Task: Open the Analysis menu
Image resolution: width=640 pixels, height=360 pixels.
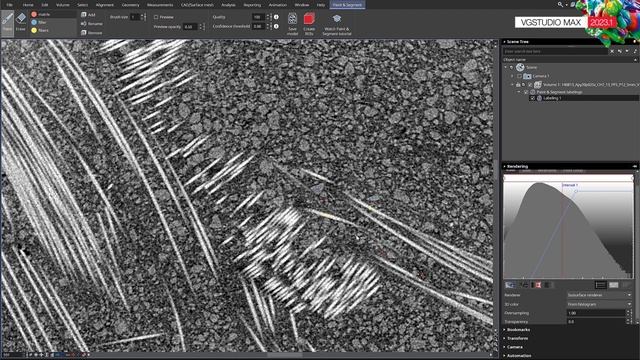Action: 228,5
